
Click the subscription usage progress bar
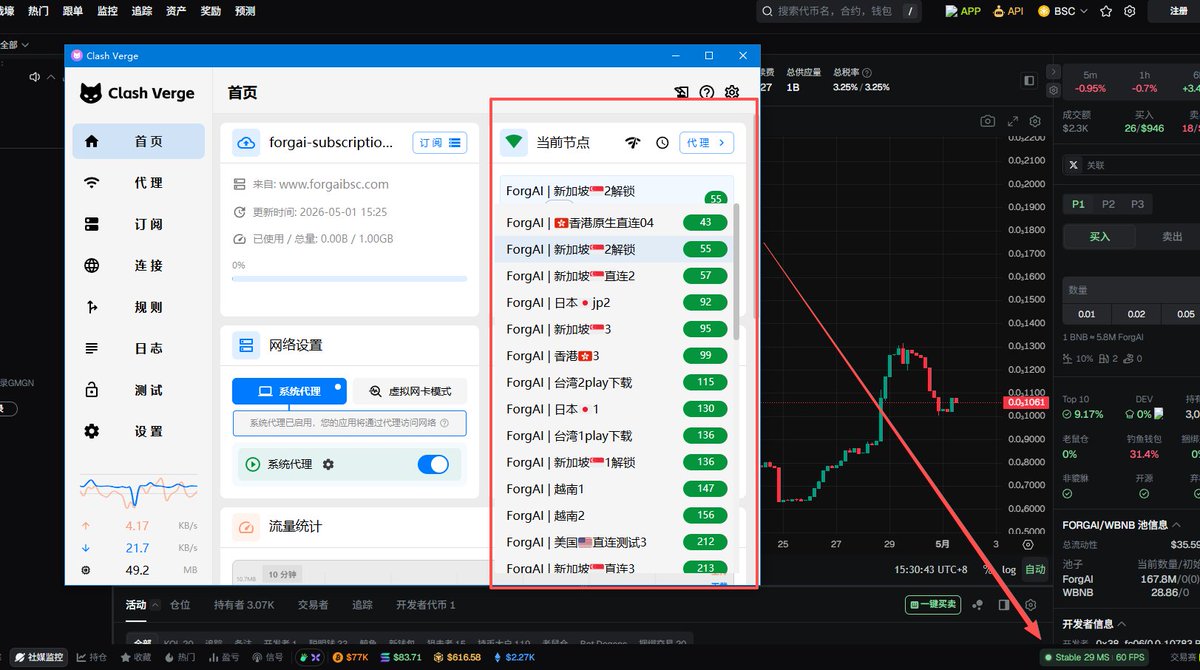[349, 279]
